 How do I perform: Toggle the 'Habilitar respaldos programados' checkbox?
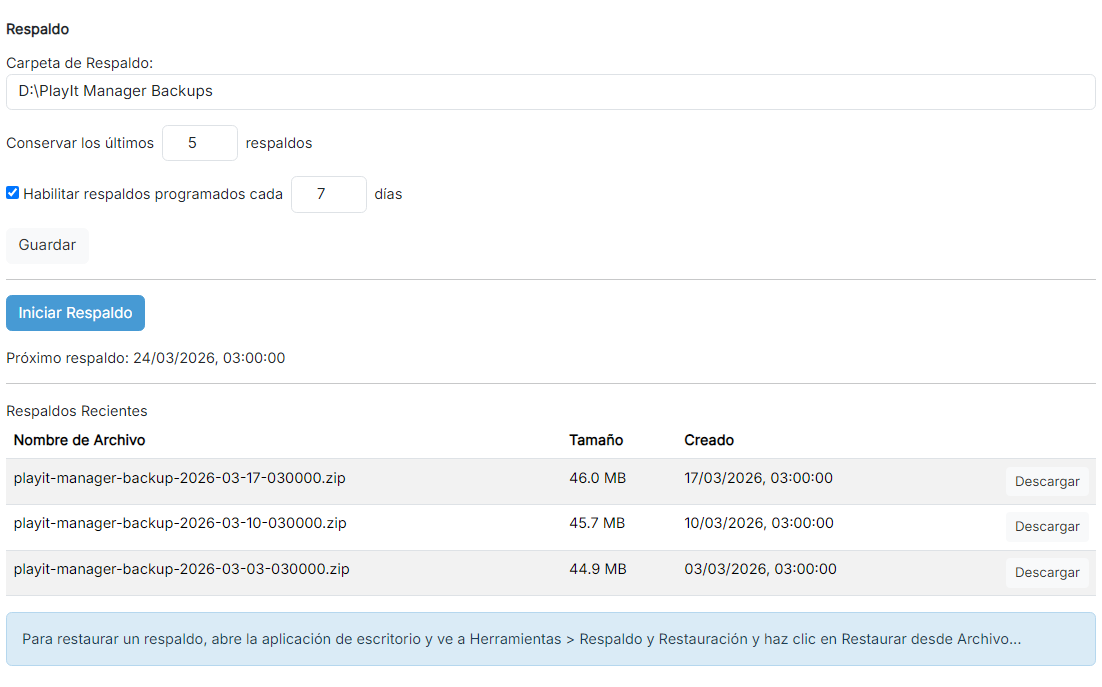tap(13, 193)
